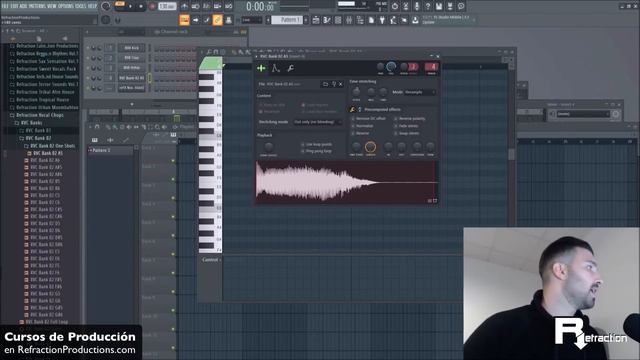Image resolution: width=640 pixels, height=360 pixels.
Task: Select Pattern 1 in the playlist picker
Action: point(110,150)
